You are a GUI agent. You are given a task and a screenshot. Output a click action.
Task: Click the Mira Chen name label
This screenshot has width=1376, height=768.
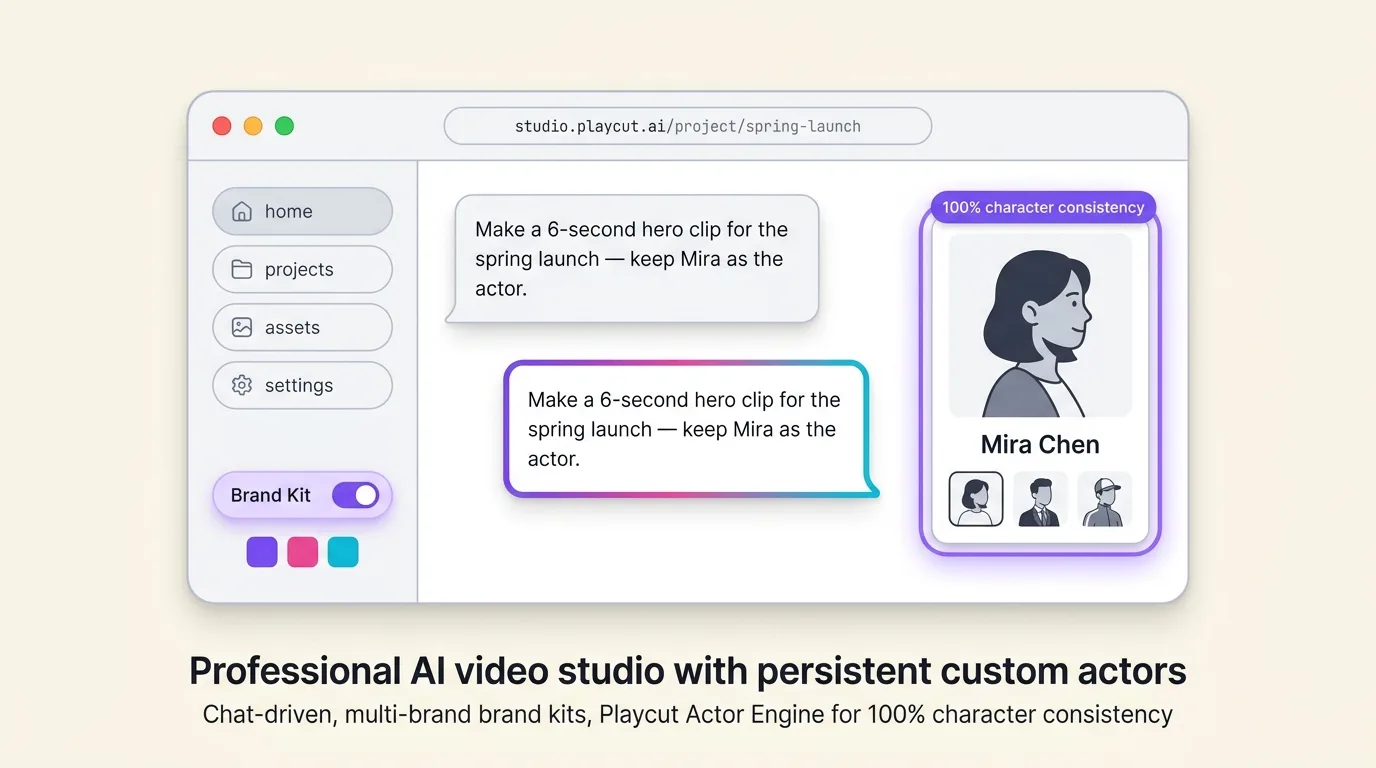tap(1040, 445)
